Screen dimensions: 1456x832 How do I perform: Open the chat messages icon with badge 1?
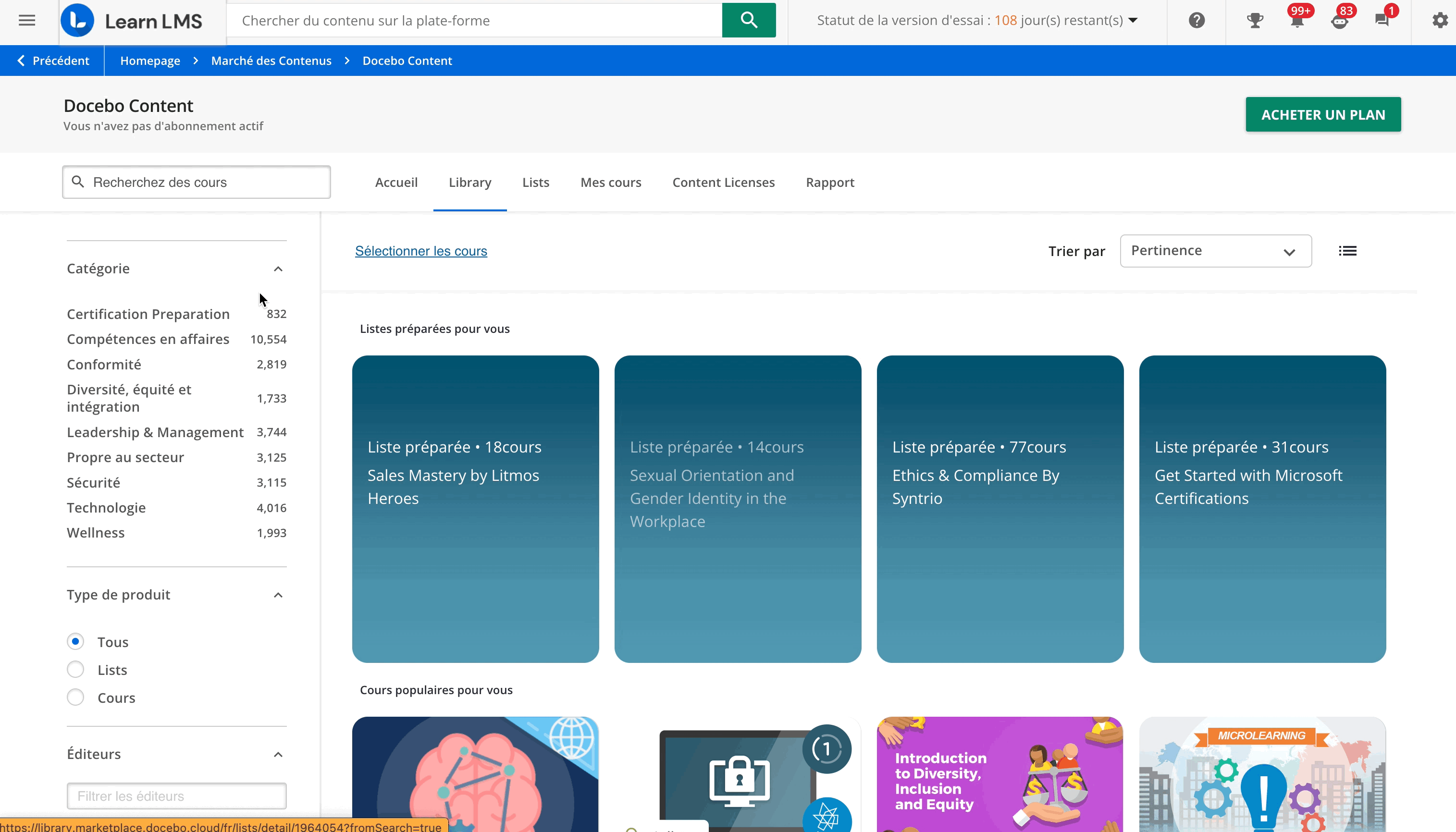tap(1382, 21)
